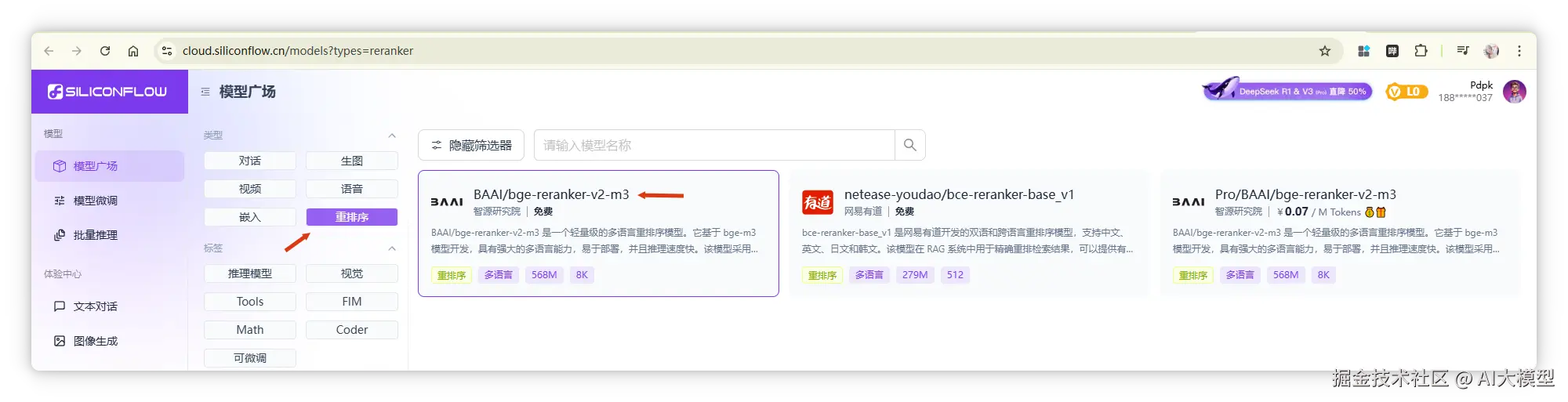Viewport: 1568px width, 402px height.
Task: Open 模型微调 in the left sidebar
Action: pos(110,201)
